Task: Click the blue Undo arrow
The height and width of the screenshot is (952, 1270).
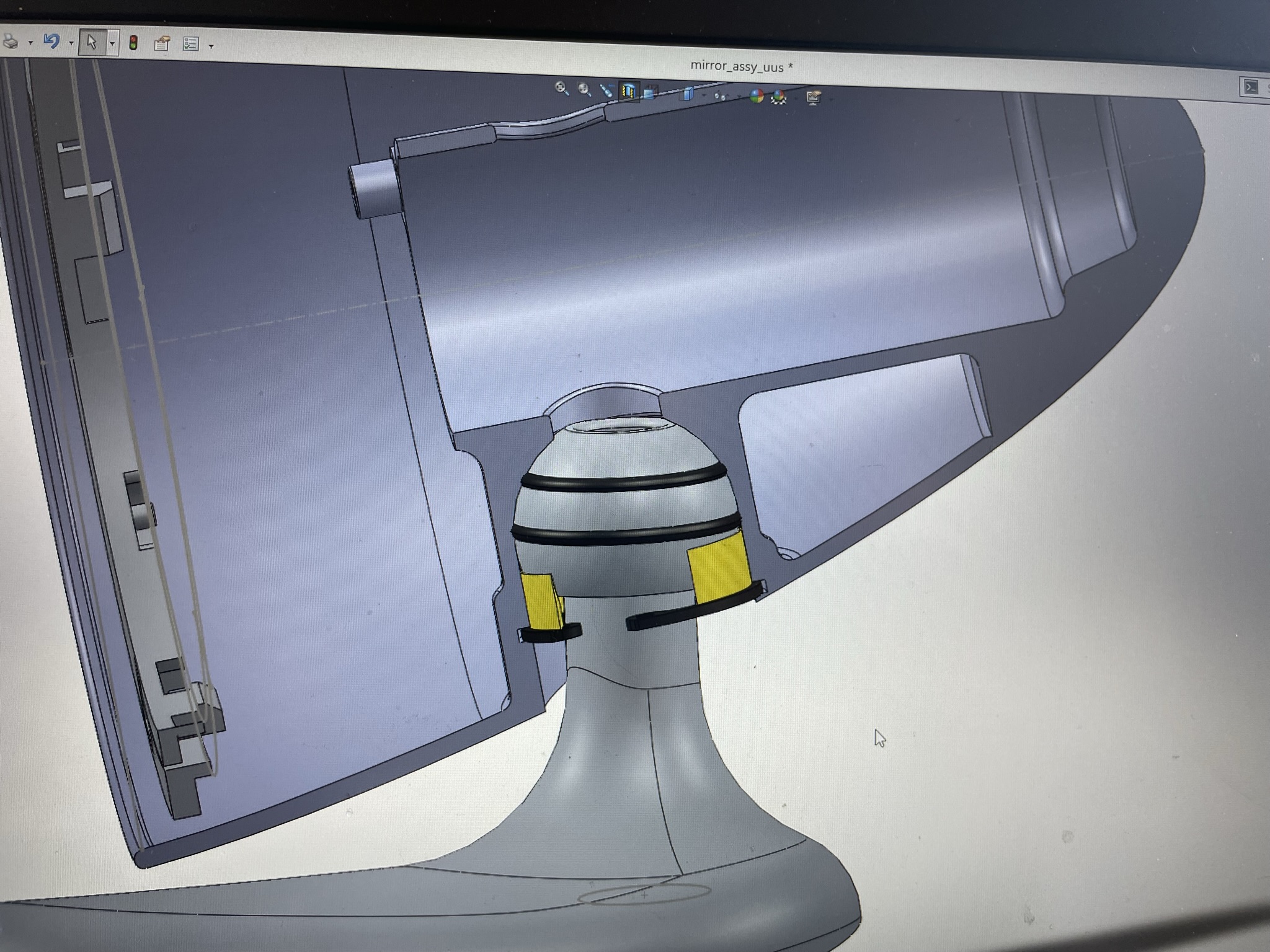Action: point(51,42)
